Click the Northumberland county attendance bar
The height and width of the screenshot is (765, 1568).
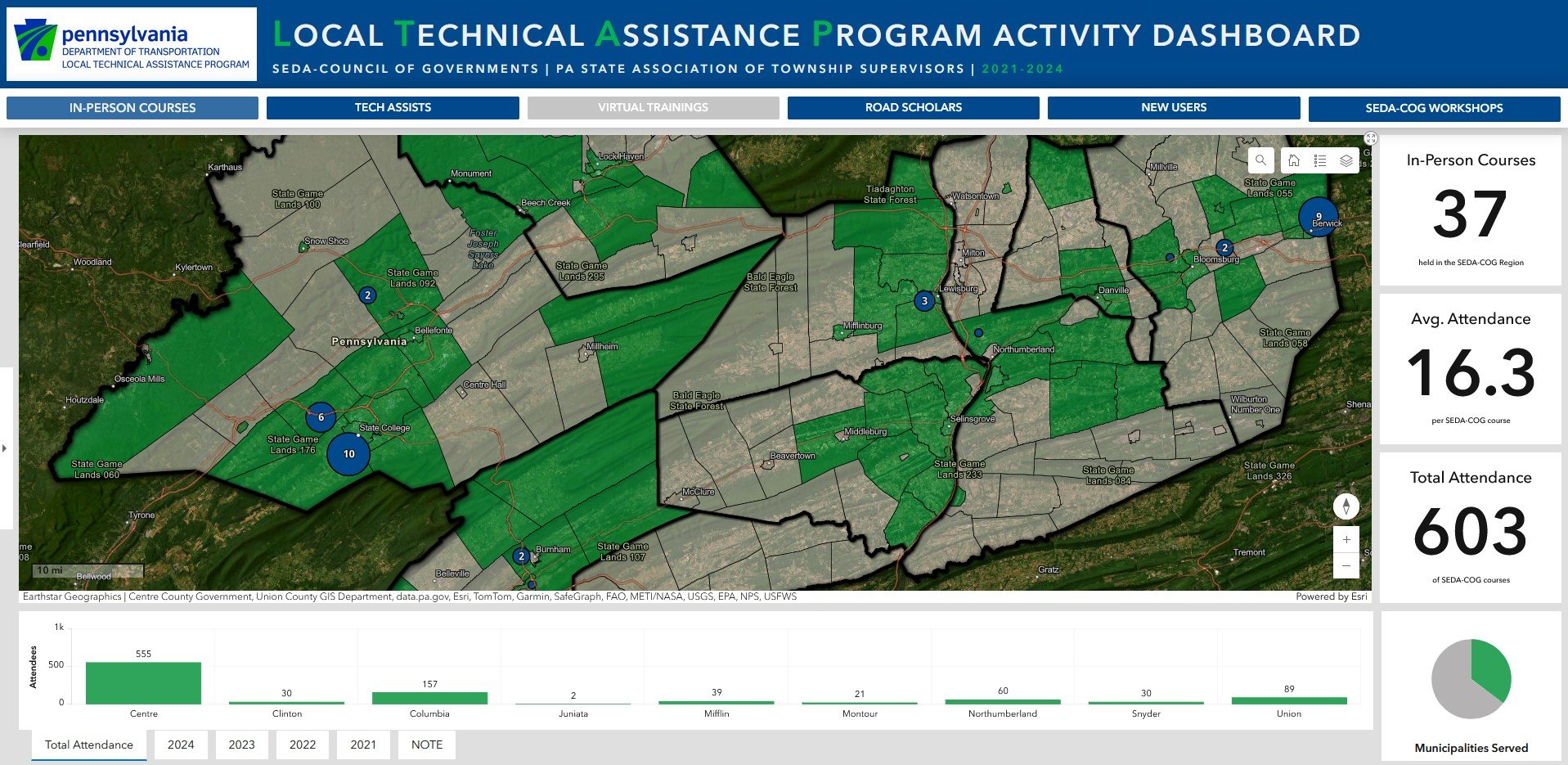[1003, 701]
